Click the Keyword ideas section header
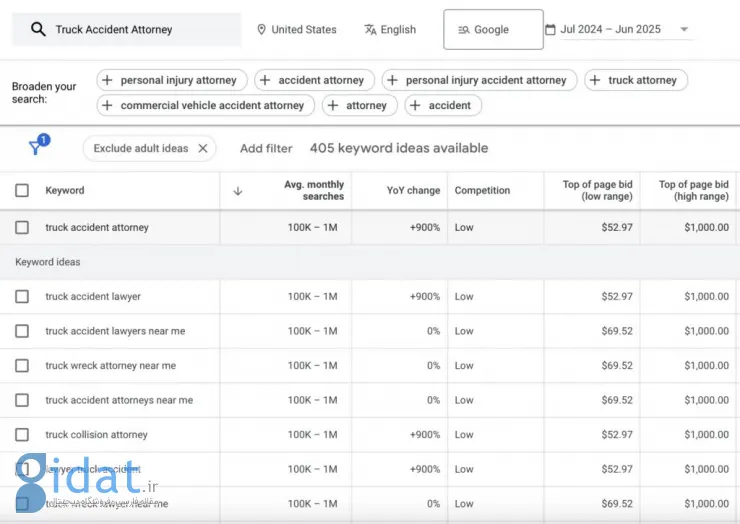Screen dimensions: 740x524 48,262
